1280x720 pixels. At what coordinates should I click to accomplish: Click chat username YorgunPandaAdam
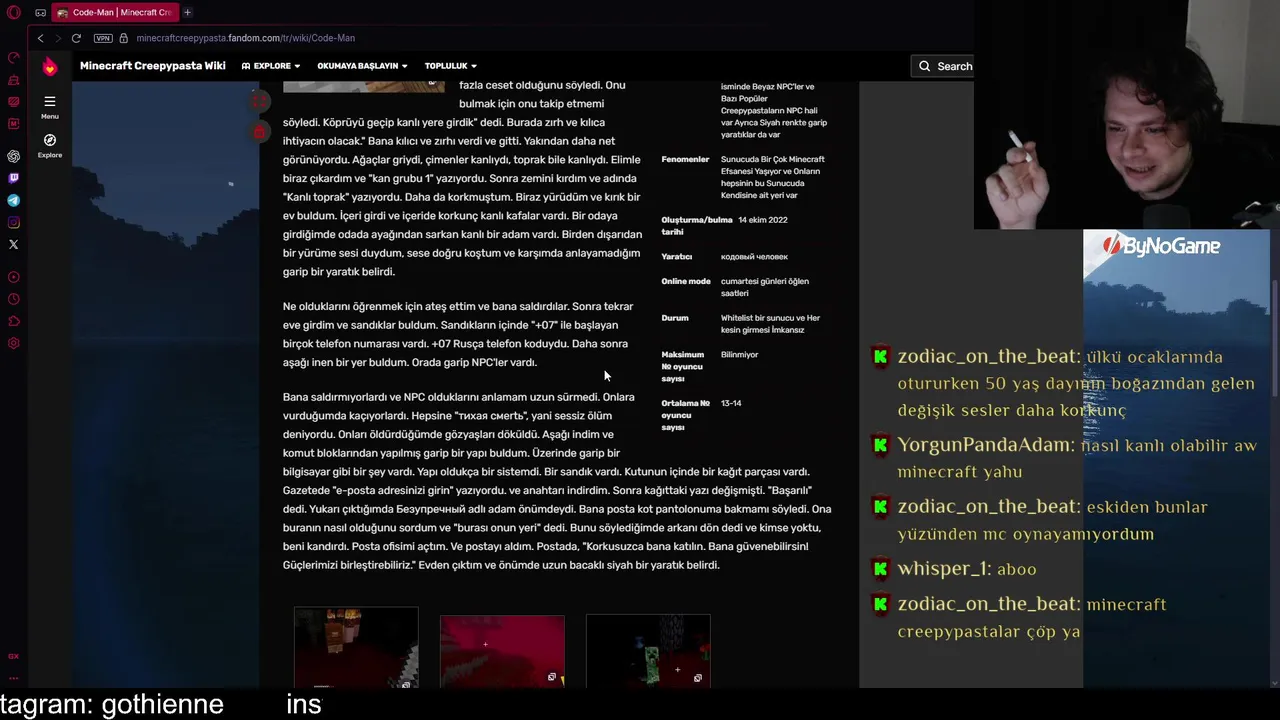[x=986, y=445]
